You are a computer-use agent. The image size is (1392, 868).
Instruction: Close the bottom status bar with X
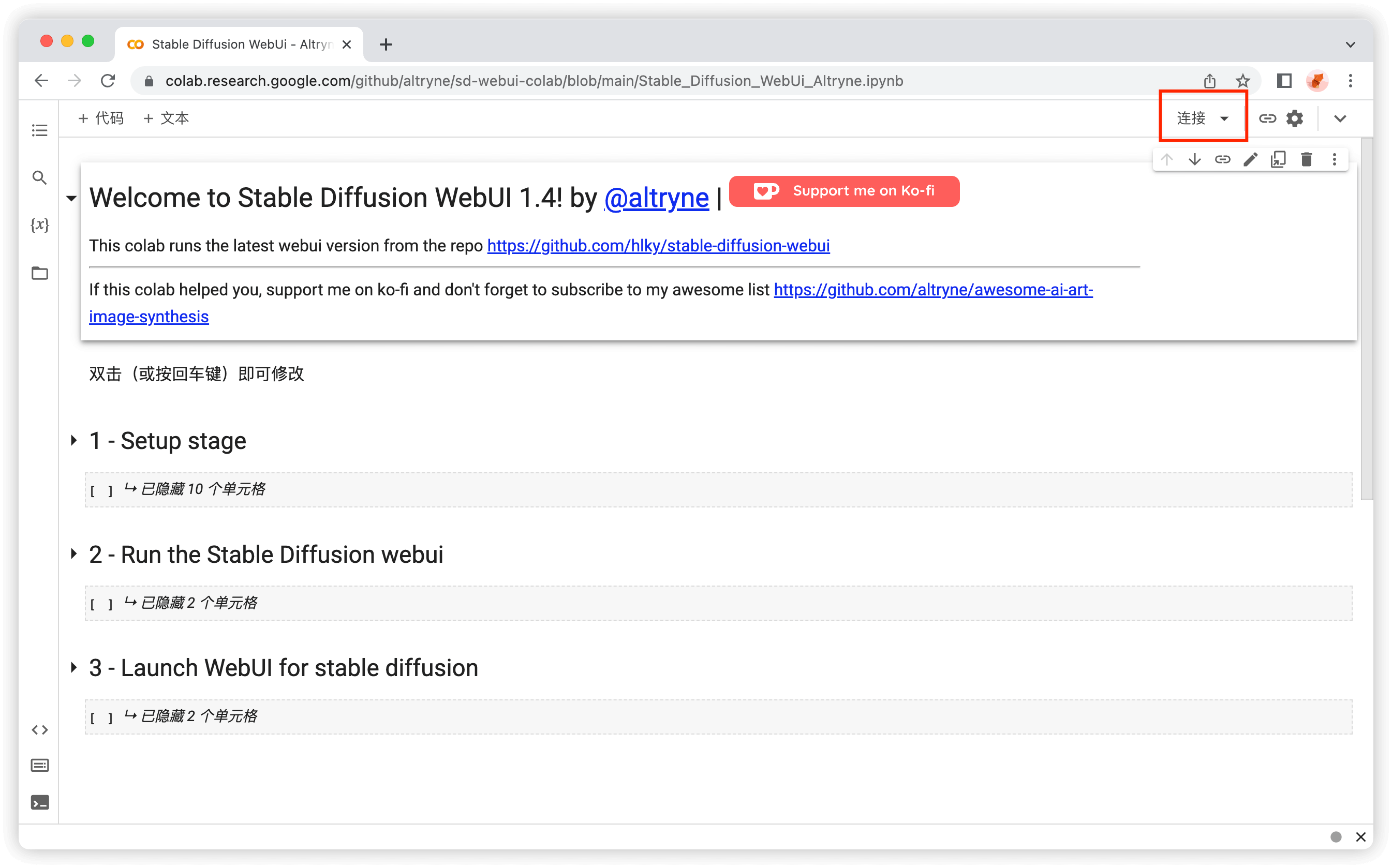point(1360,837)
